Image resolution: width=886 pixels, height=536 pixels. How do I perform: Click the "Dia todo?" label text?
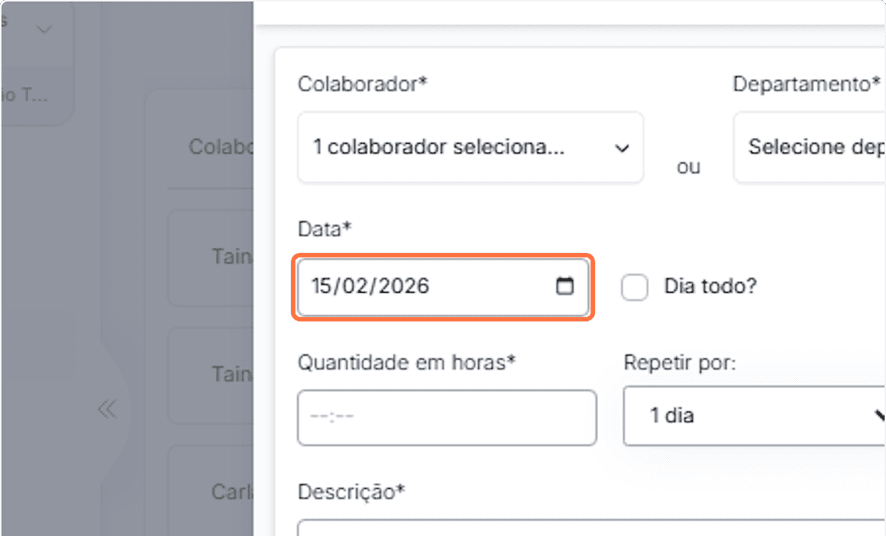click(710, 286)
